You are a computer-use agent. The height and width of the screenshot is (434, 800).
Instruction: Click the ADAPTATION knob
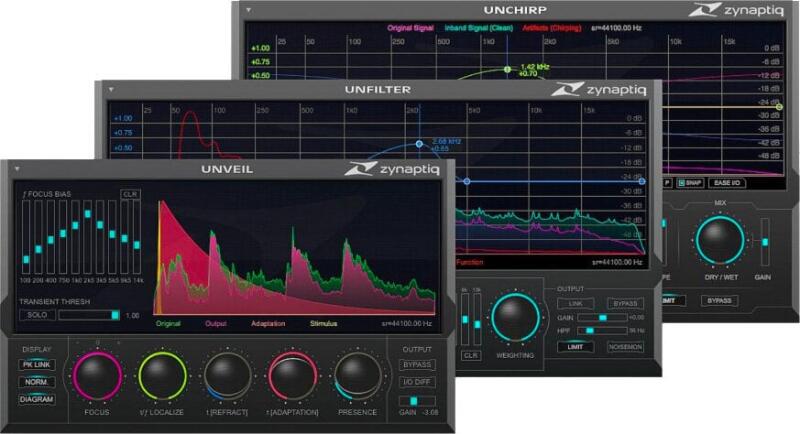click(292, 377)
